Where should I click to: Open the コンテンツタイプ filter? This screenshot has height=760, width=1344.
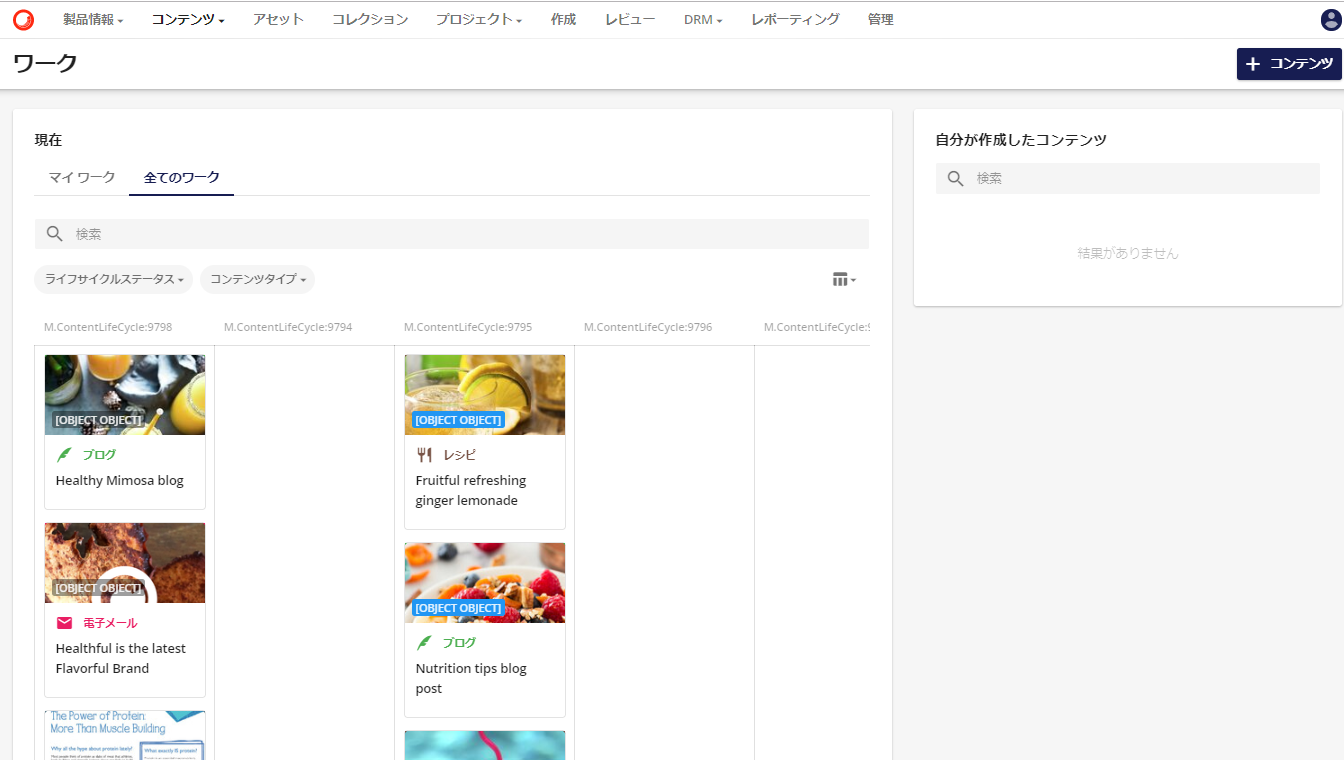point(257,279)
